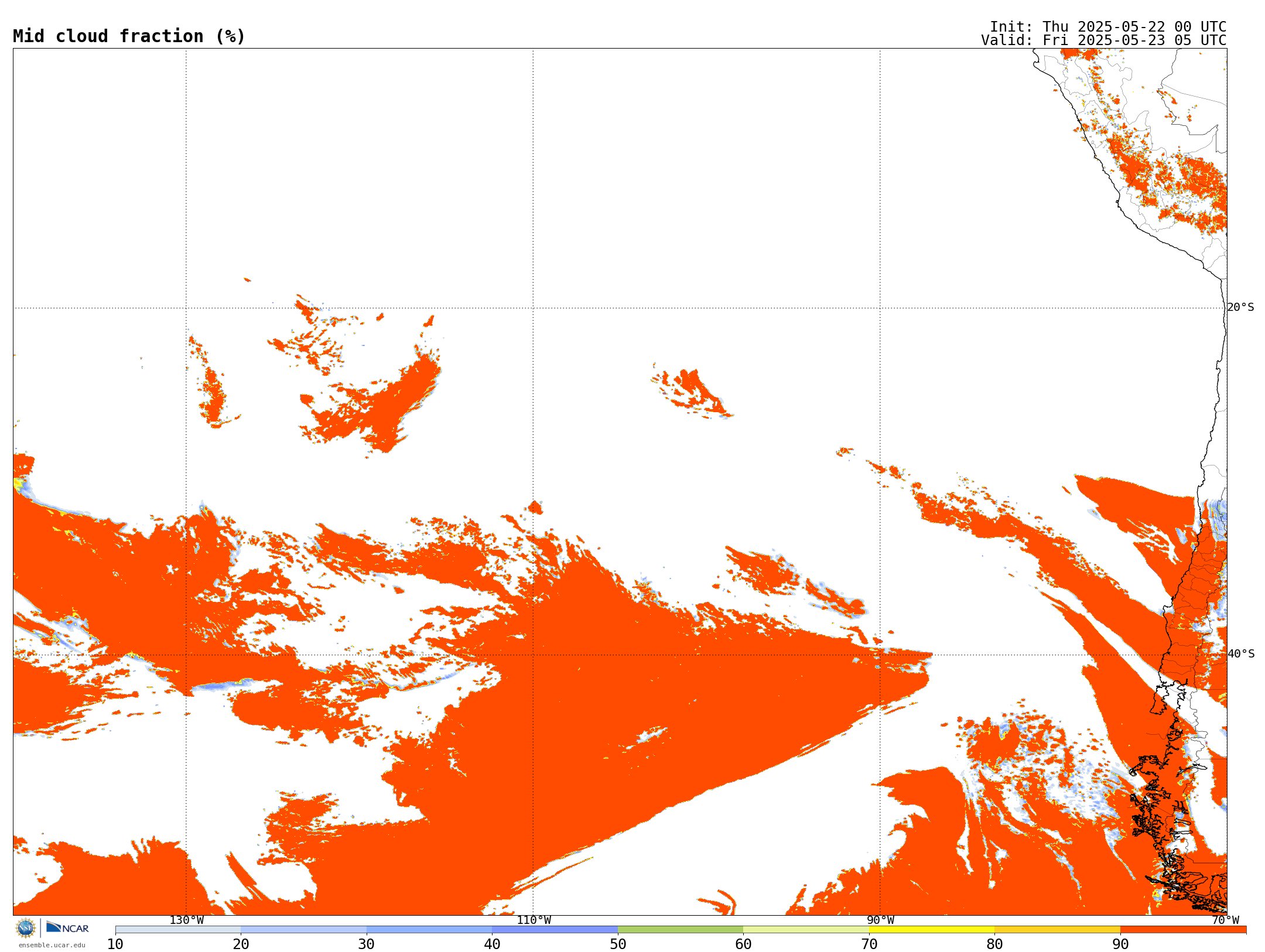
Task: Click colorbar tick label 30
Action: pos(367,944)
